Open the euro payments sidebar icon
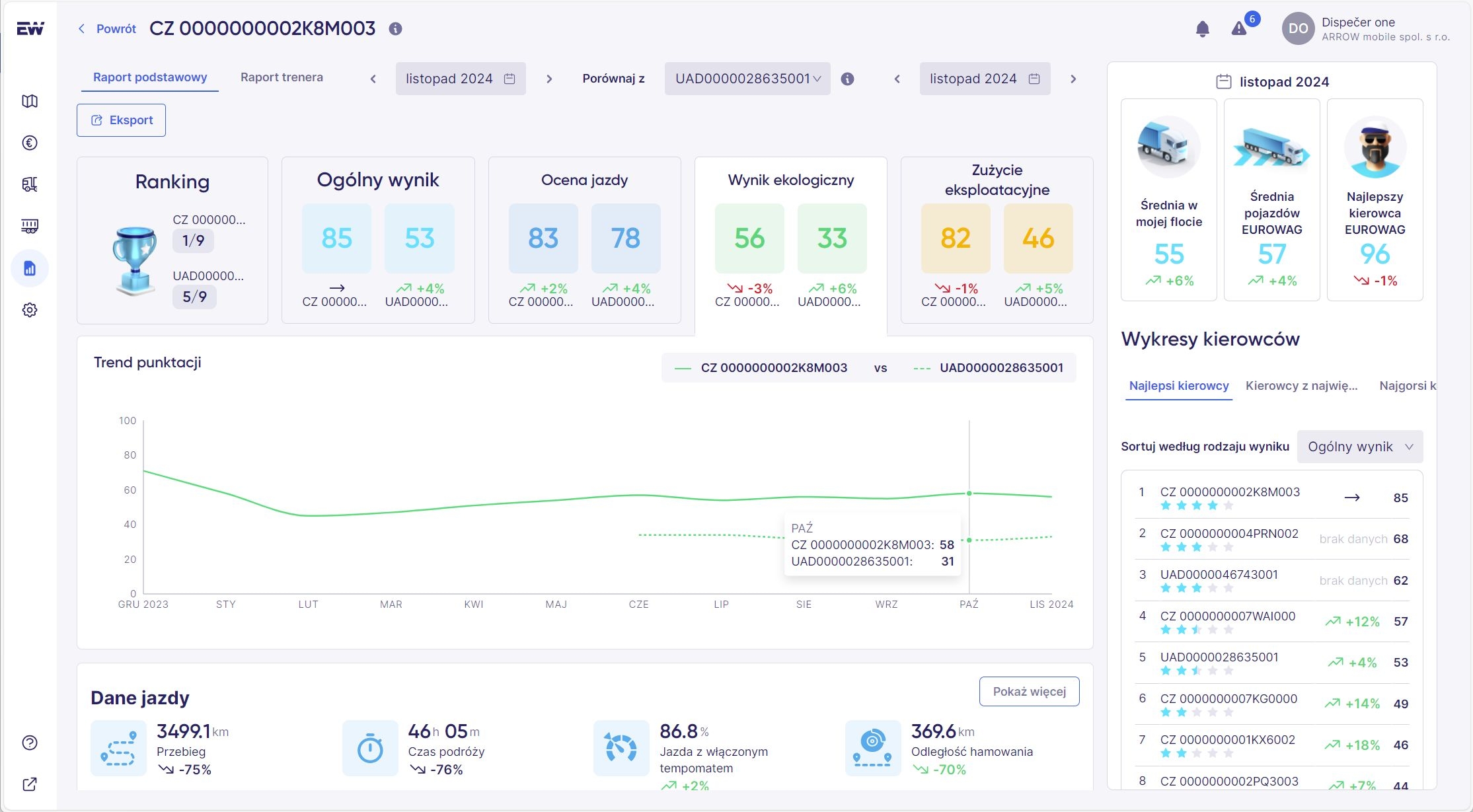Screen dimensions: 1473x812 [x=30, y=143]
